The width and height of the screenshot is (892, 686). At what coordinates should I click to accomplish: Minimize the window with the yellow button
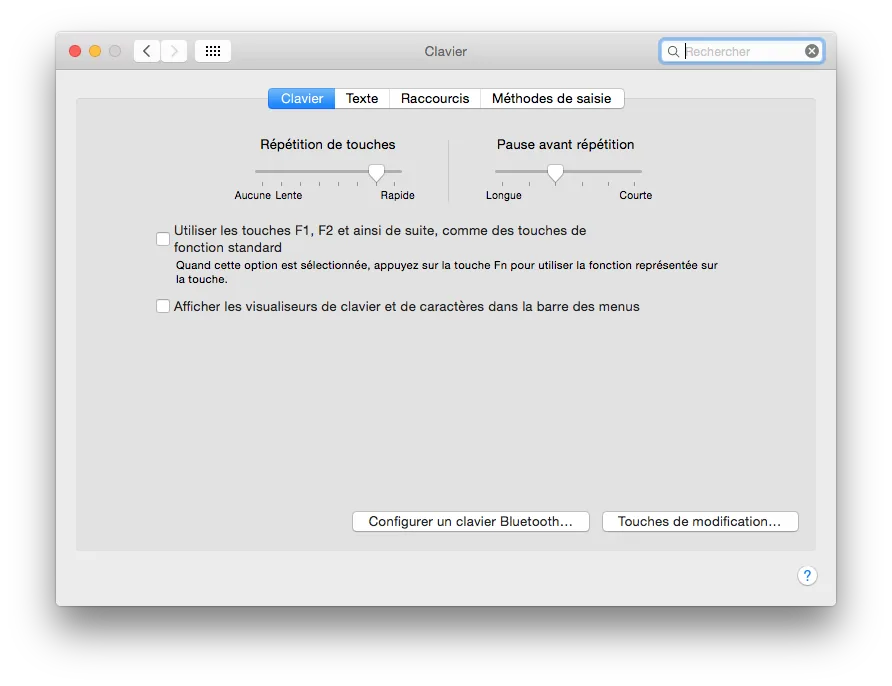[x=95, y=51]
